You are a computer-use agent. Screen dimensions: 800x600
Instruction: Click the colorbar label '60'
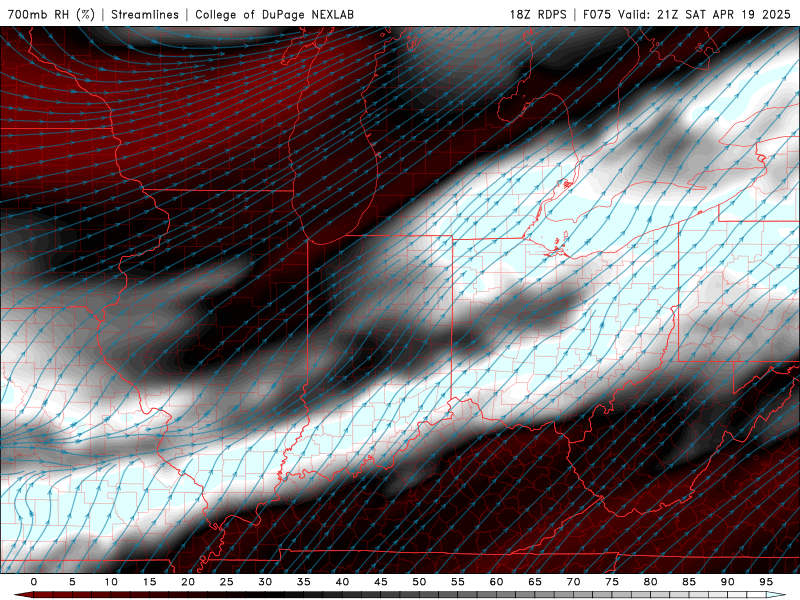[496, 582]
